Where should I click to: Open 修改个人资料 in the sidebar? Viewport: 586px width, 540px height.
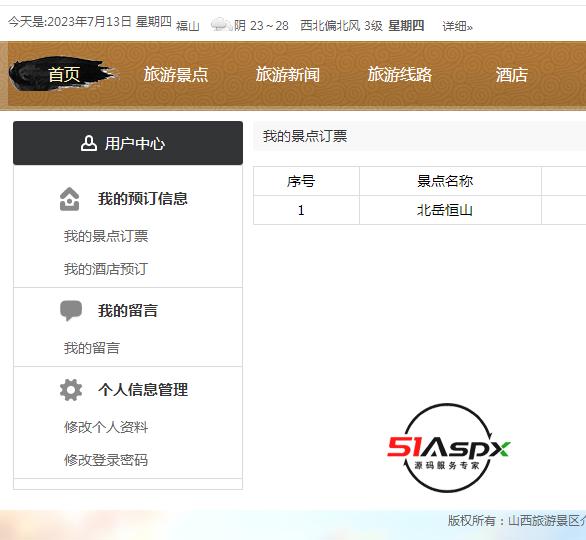tap(106, 427)
